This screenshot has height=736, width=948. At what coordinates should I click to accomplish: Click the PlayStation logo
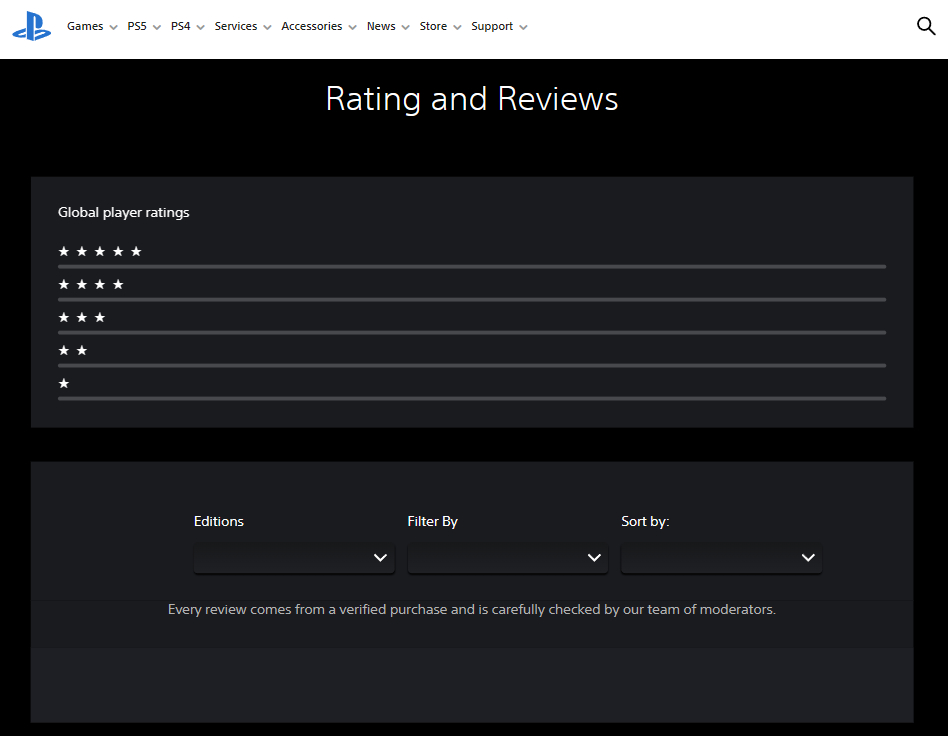(31, 27)
